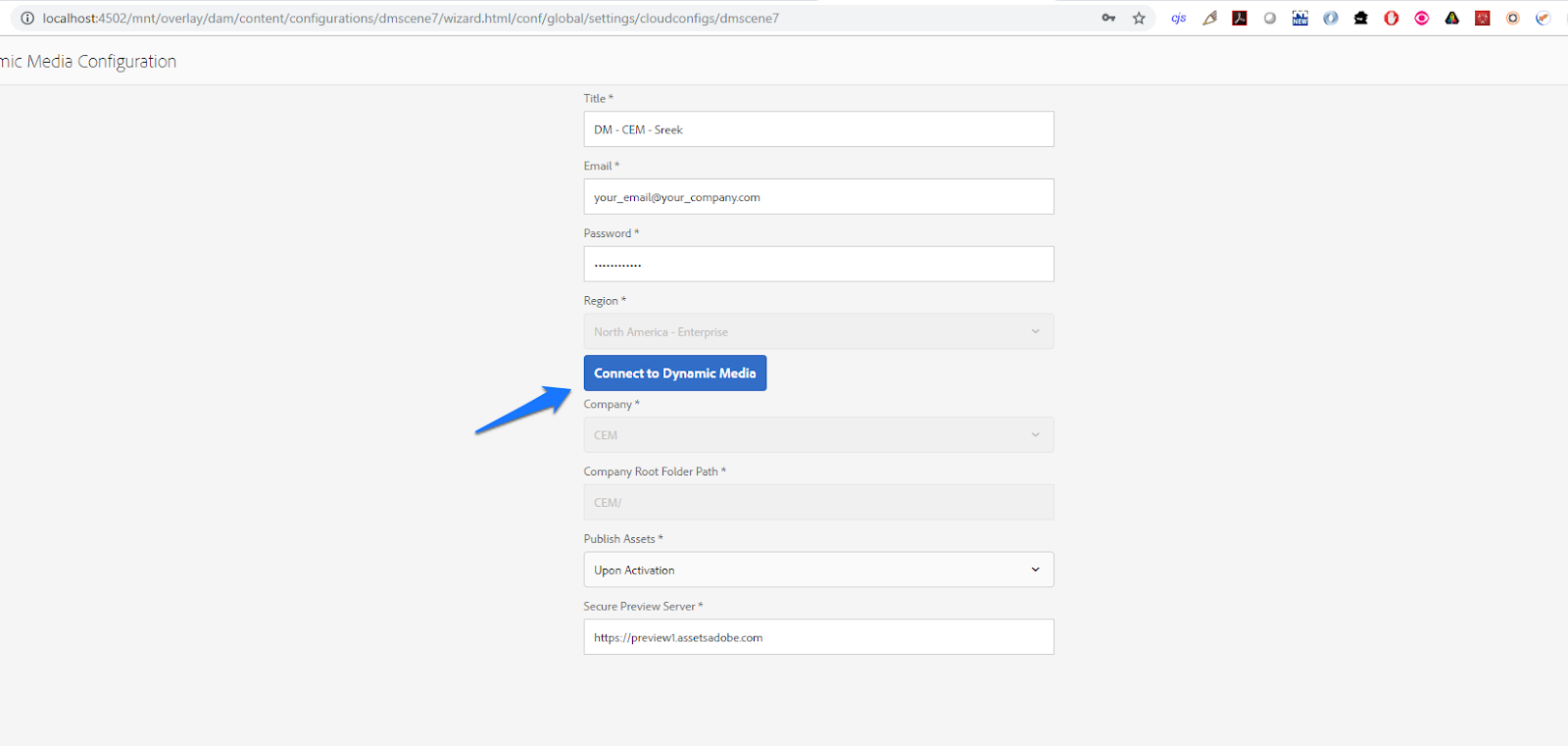Image resolution: width=1568 pixels, height=746 pixels.
Task: Open the black spy hat extension
Action: [1361, 19]
